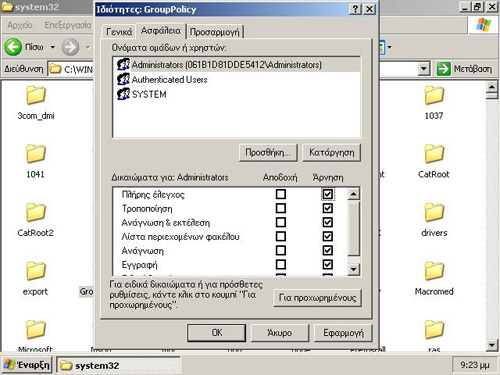Click the system32 taskbar button
Screen dimensions: 500x375
tap(118, 365)
